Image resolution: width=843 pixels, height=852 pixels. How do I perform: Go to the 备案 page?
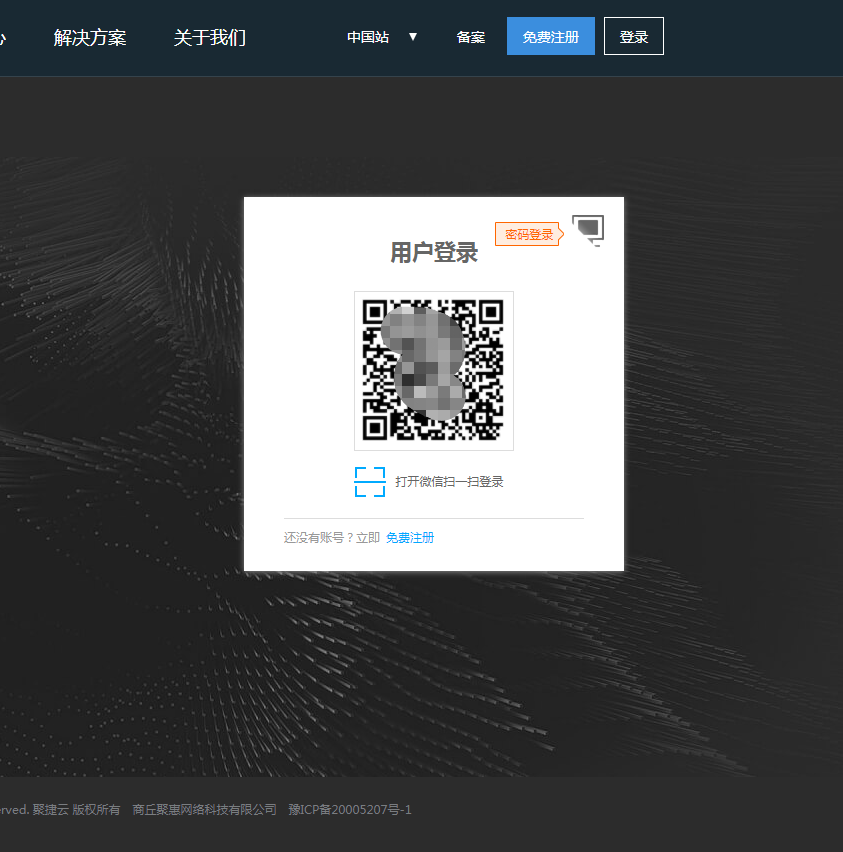point(471,37)
